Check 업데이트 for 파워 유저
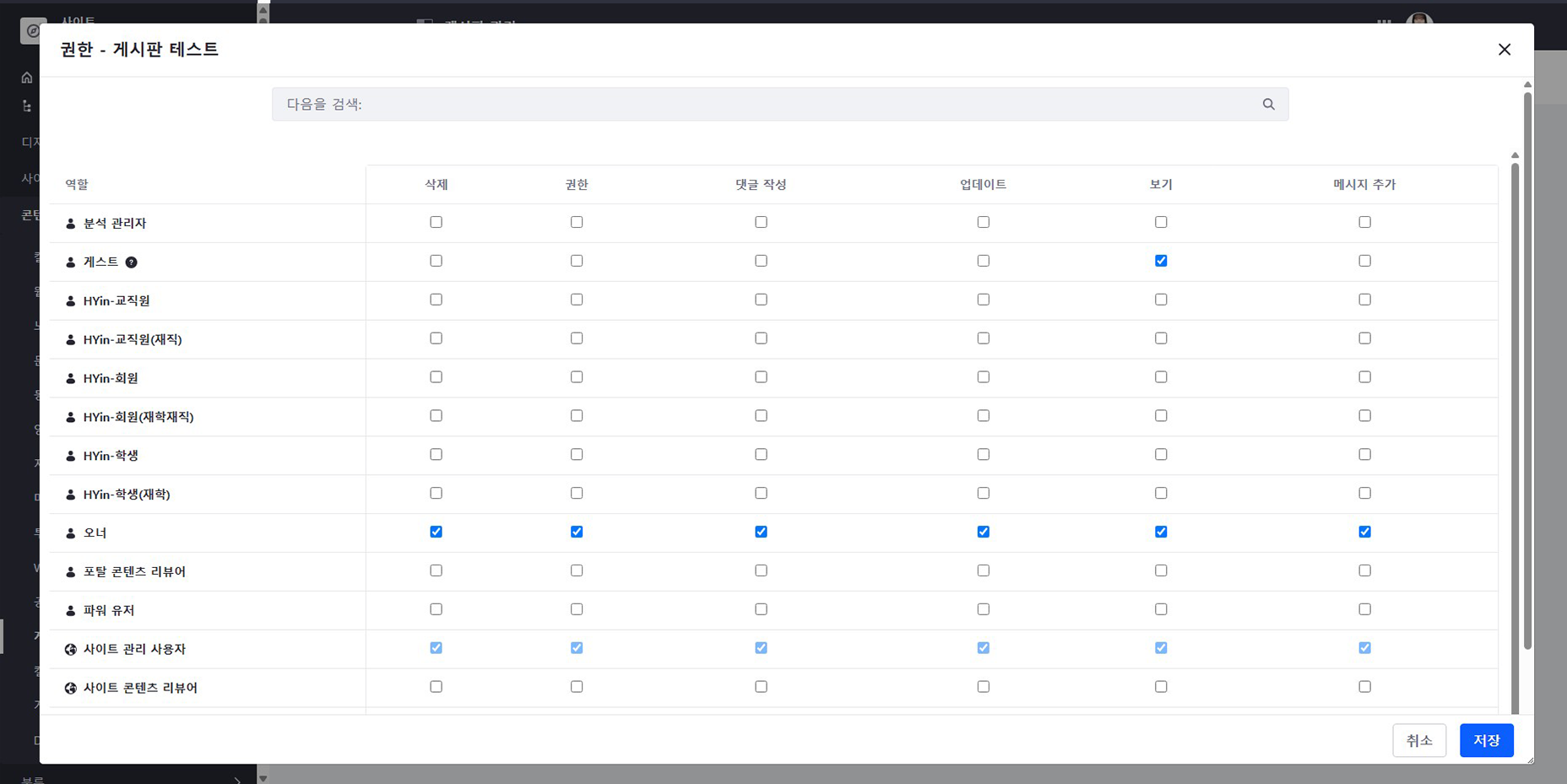The width and height of the screenshot is (1567, 784). 983,609
